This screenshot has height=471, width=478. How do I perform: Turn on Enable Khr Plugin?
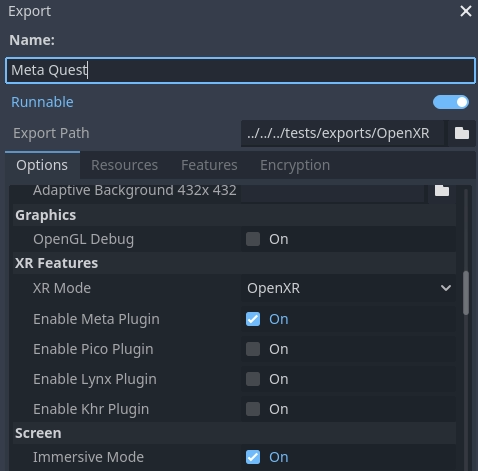(253, 409)
